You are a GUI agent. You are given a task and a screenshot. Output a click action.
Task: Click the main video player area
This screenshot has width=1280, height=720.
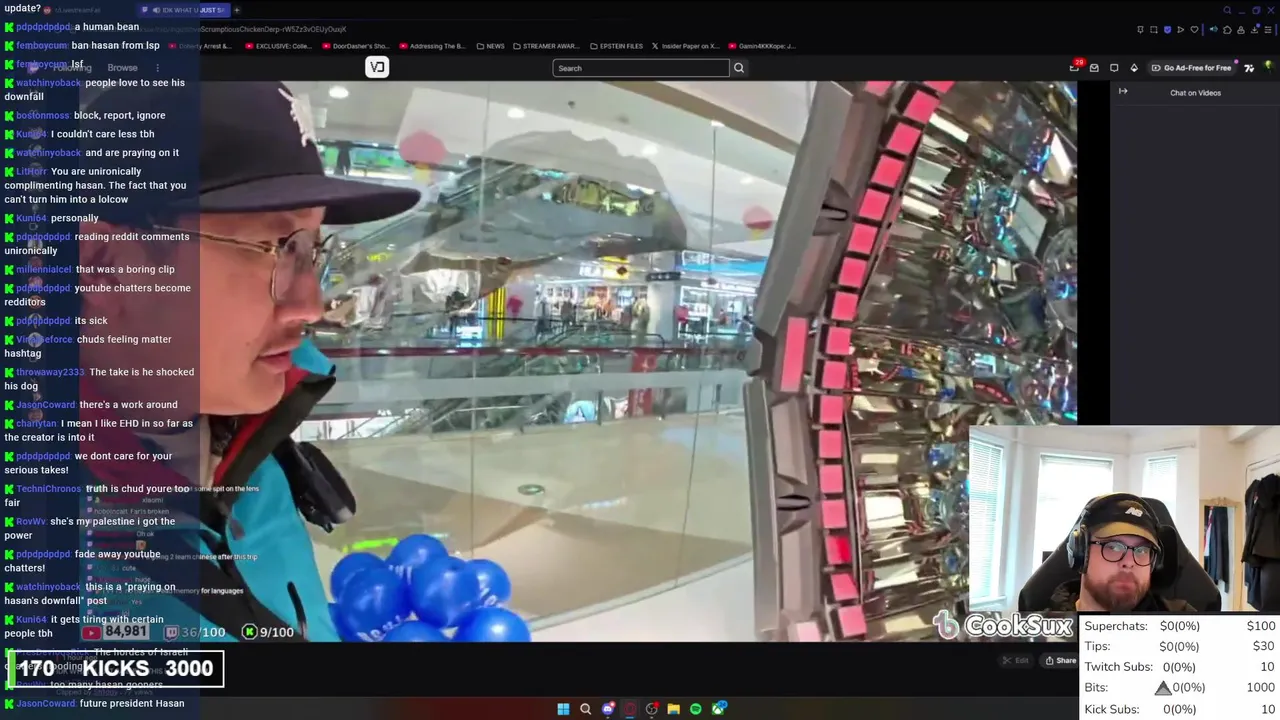pos(638,360)
